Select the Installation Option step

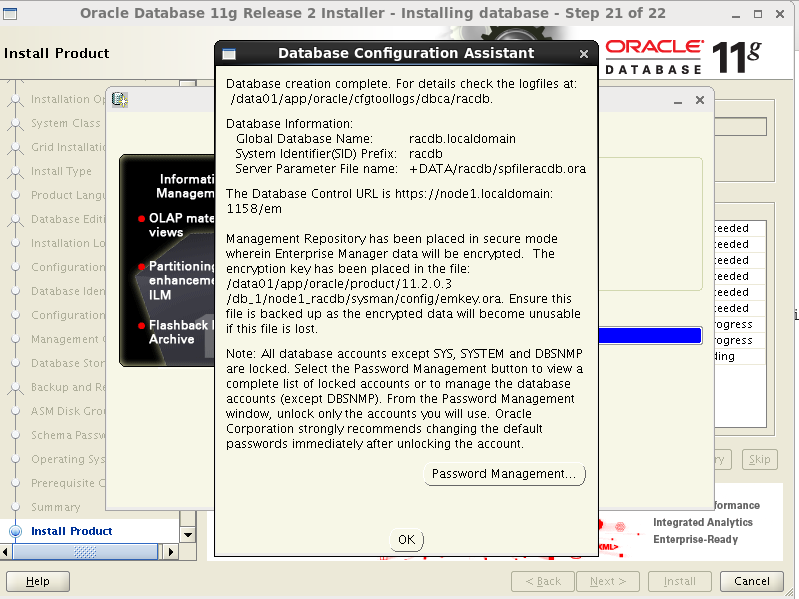[x=68, y=99]
